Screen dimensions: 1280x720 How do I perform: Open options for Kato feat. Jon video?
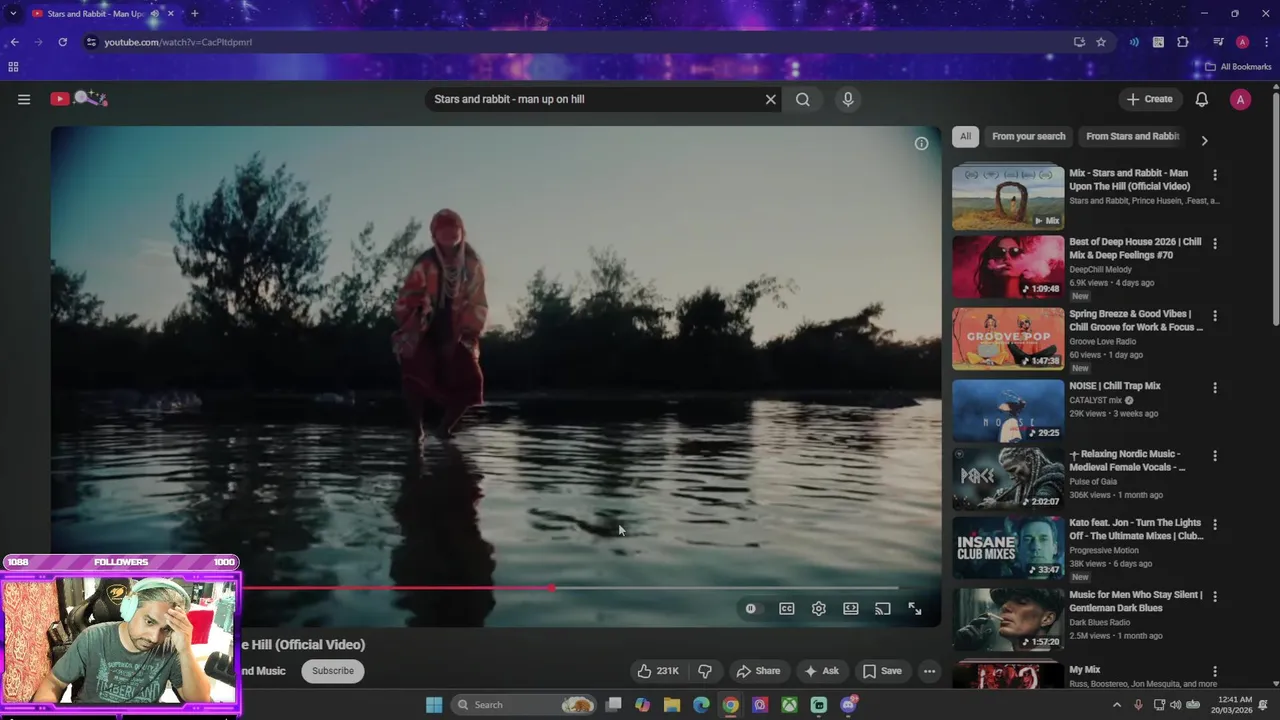(1215, 524)
